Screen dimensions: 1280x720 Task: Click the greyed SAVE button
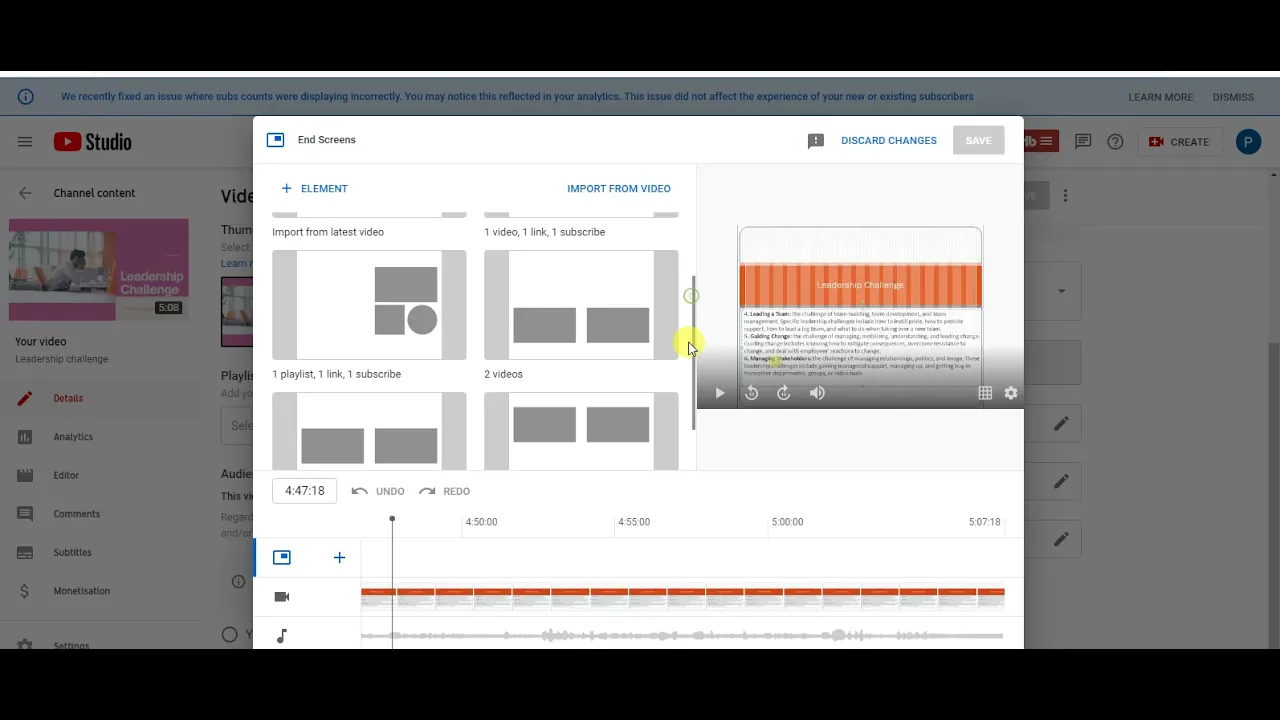tap(978, 141)
